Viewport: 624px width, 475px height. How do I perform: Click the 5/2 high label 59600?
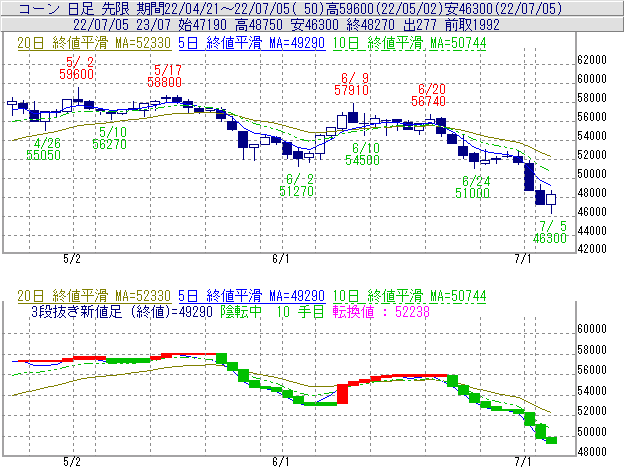[77, 74]
